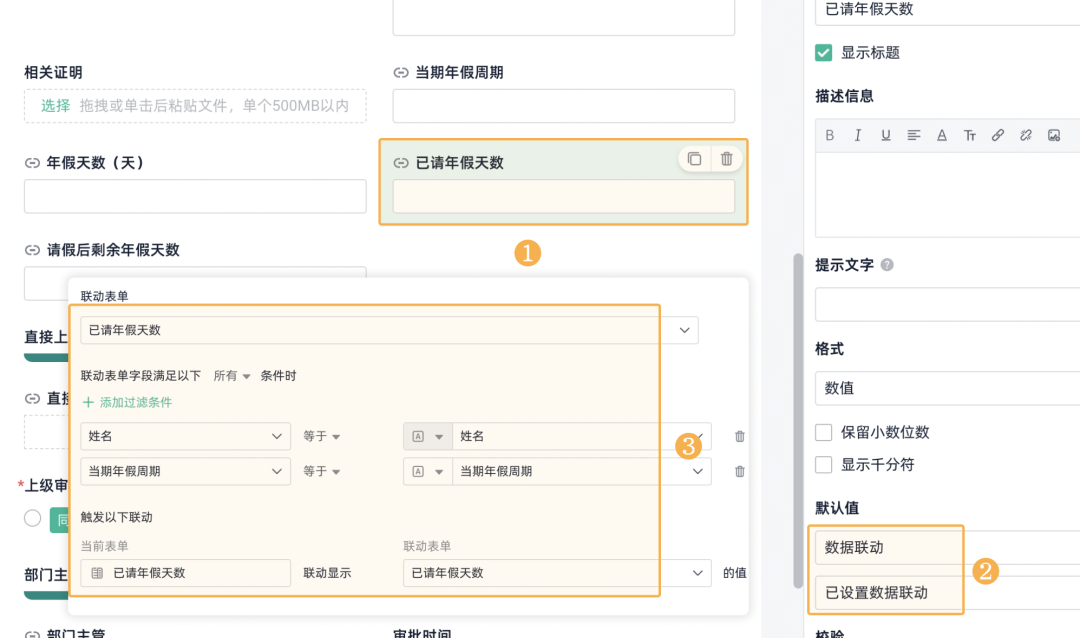The height and width of the screenshot is (638, 1080).
Task: Click into the 描述信息 text area
Action: (948, 196)
